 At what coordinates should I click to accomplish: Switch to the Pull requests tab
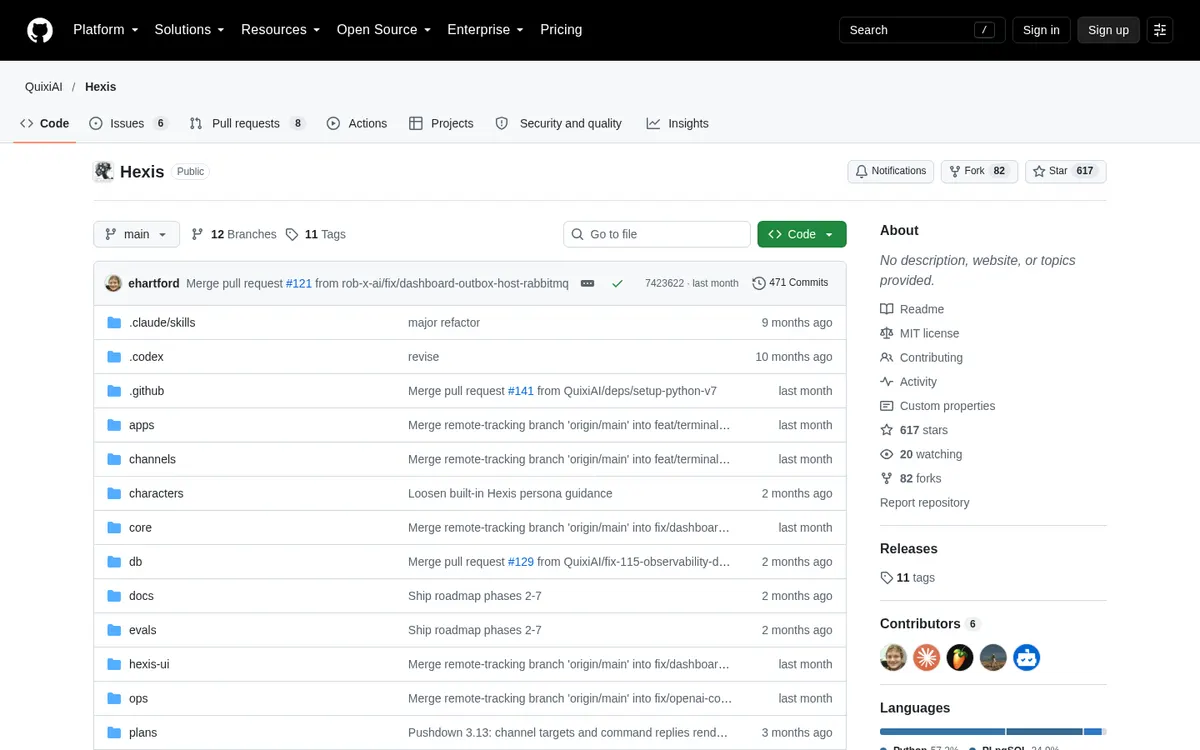click(x=247, y=123)
